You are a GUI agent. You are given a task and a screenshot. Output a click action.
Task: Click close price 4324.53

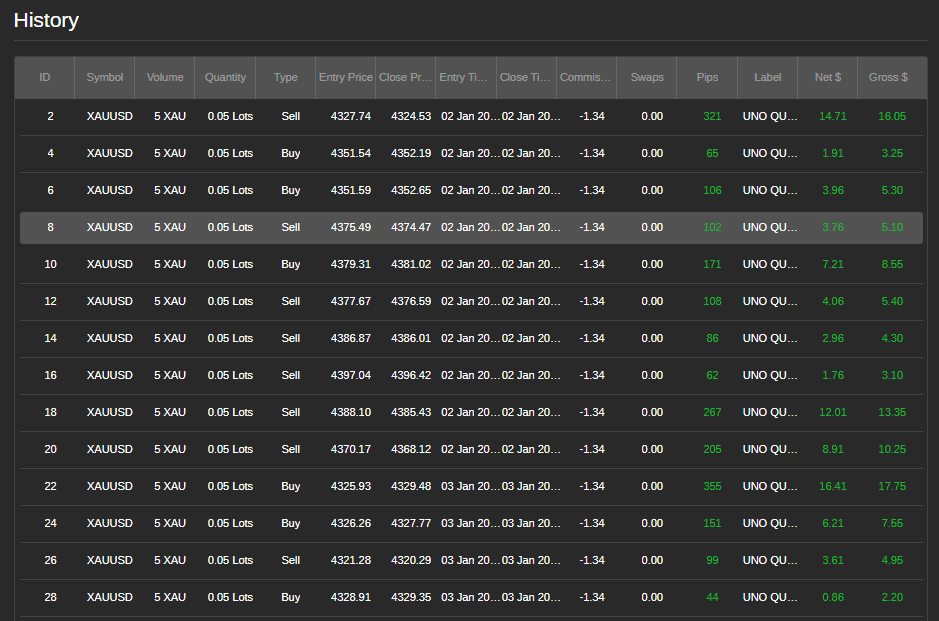point(411,116)
